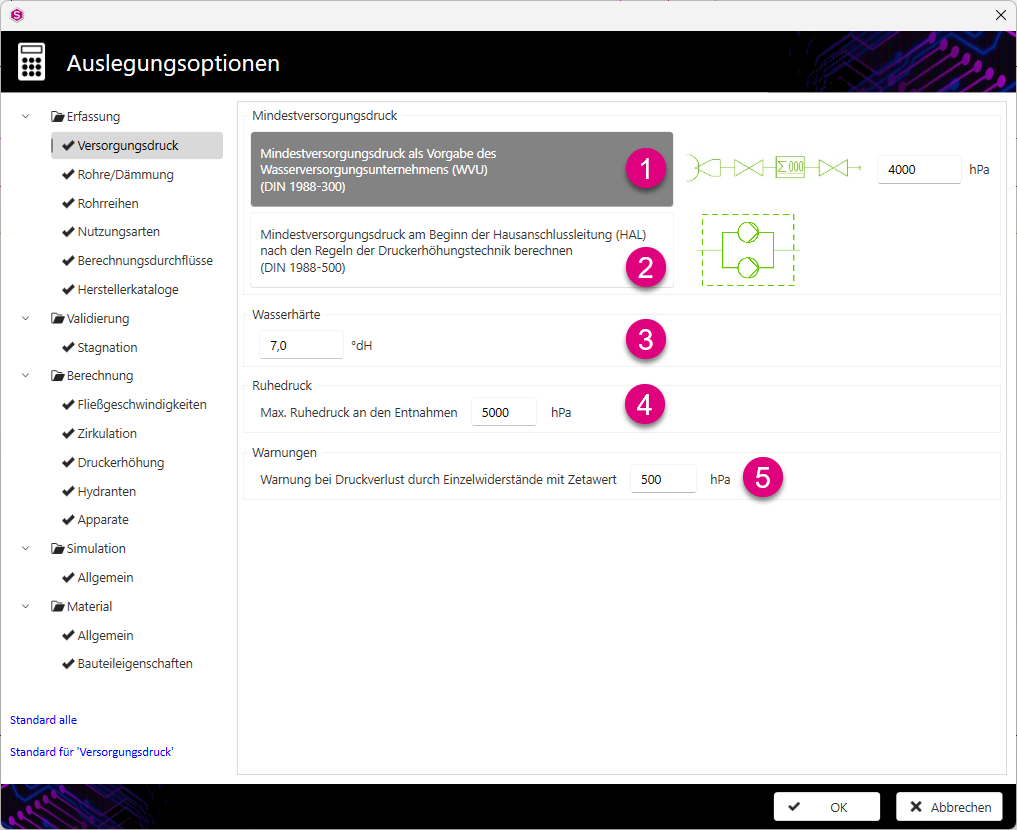Click the Material folder icon
Viewport: 1017px width, 830px height.
[58, 606]
